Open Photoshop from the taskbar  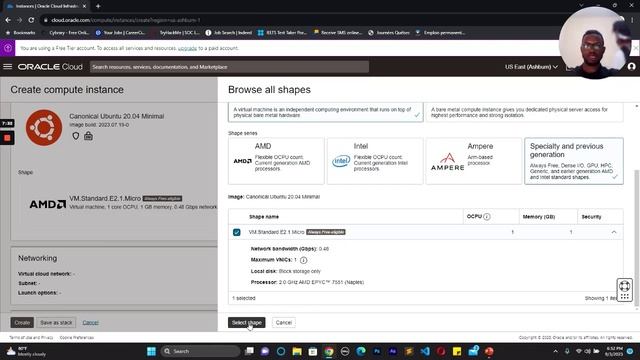377,351
